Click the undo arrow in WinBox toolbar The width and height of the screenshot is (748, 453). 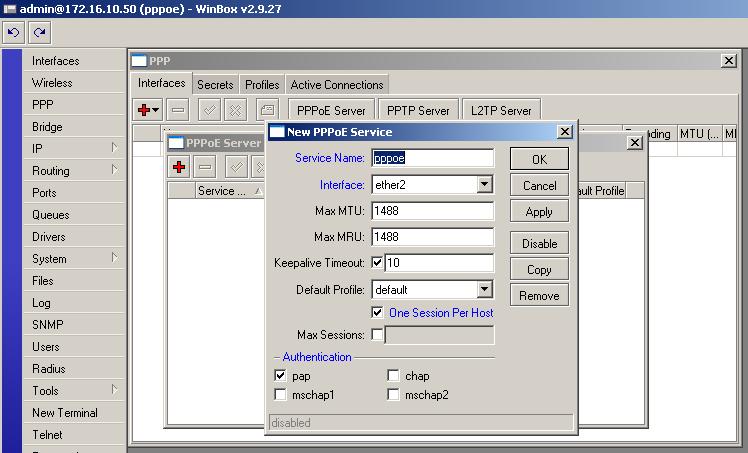15,32
